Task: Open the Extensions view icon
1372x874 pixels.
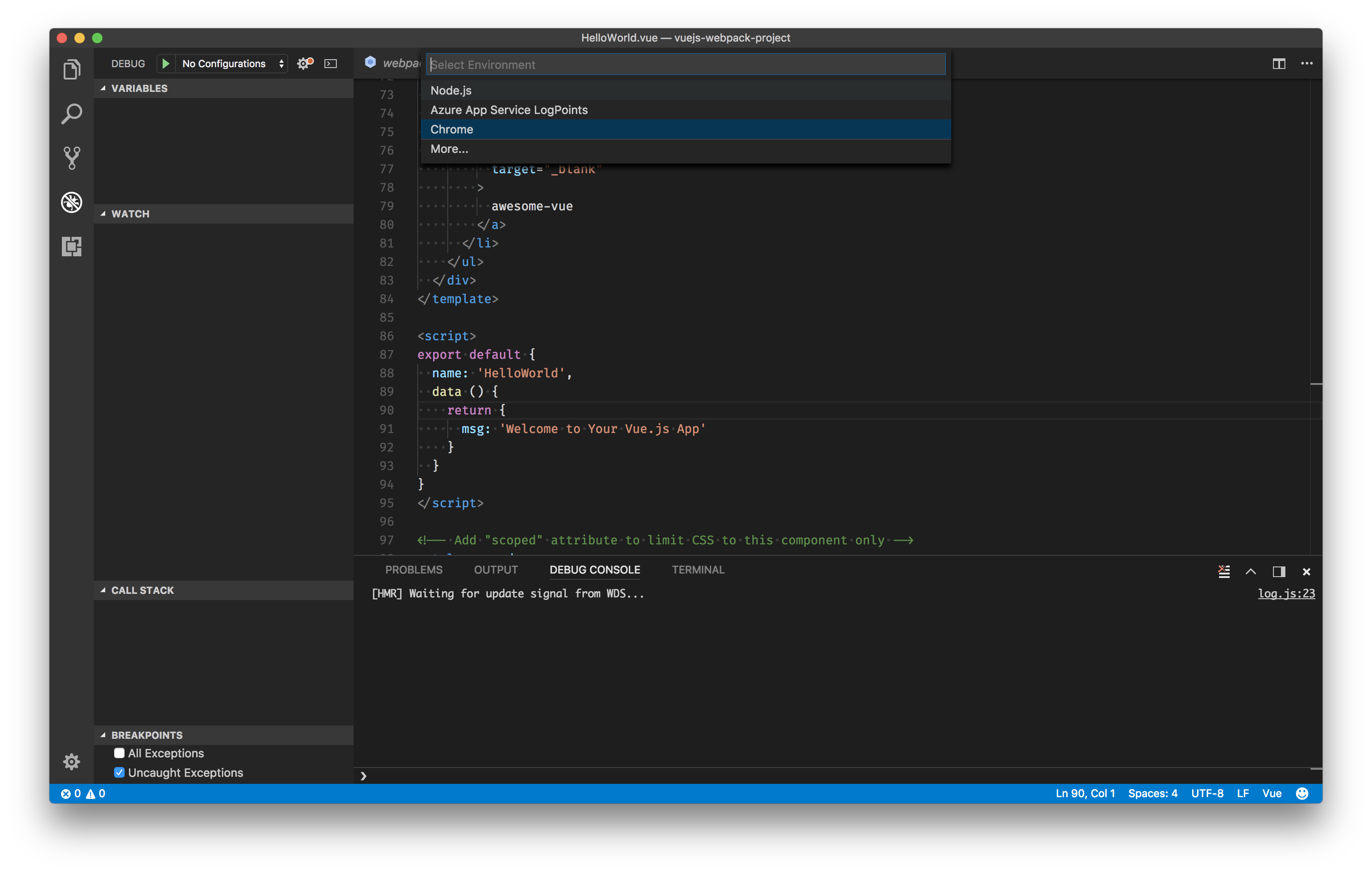Action: click(x=71, y=246)
